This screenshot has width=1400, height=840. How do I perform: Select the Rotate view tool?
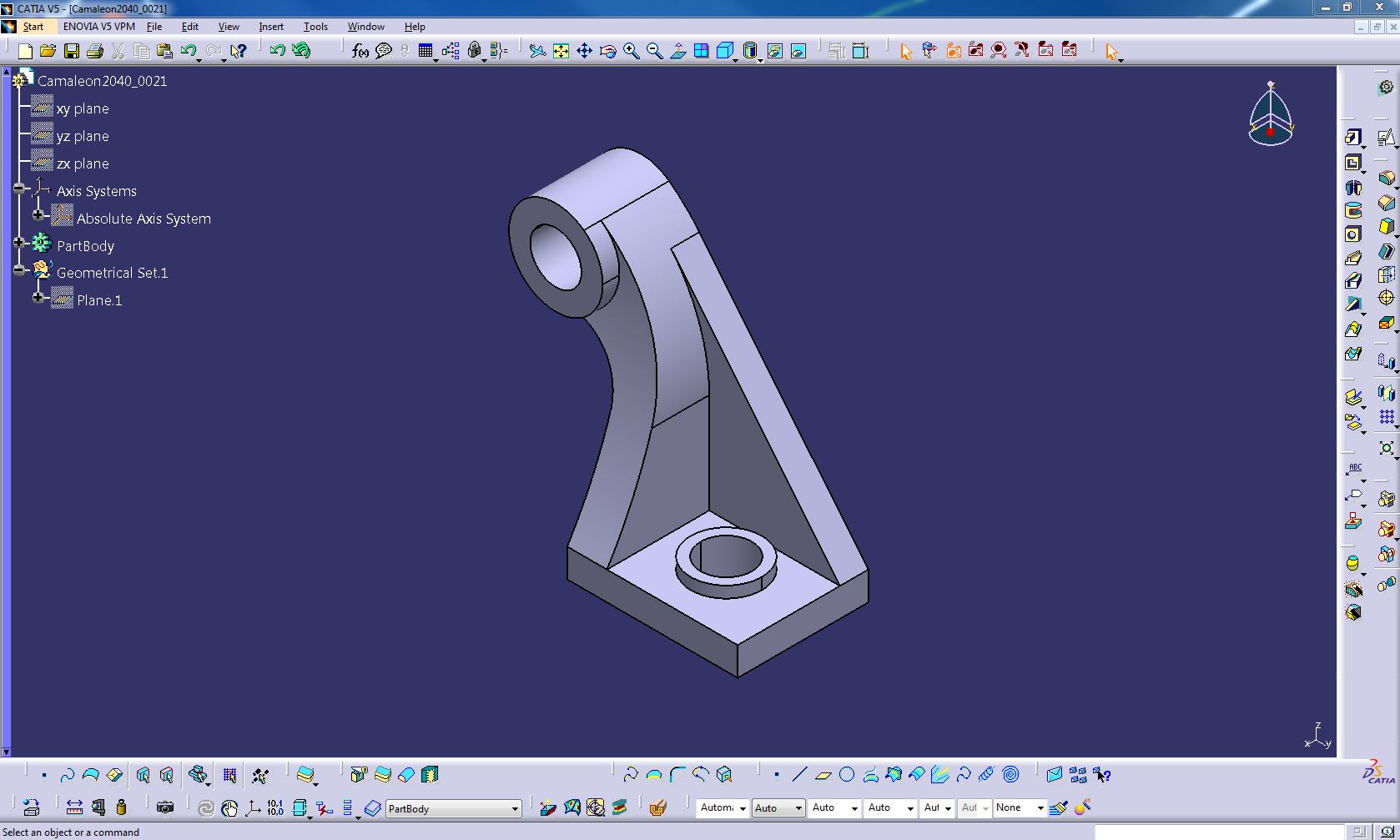point(607,51)
